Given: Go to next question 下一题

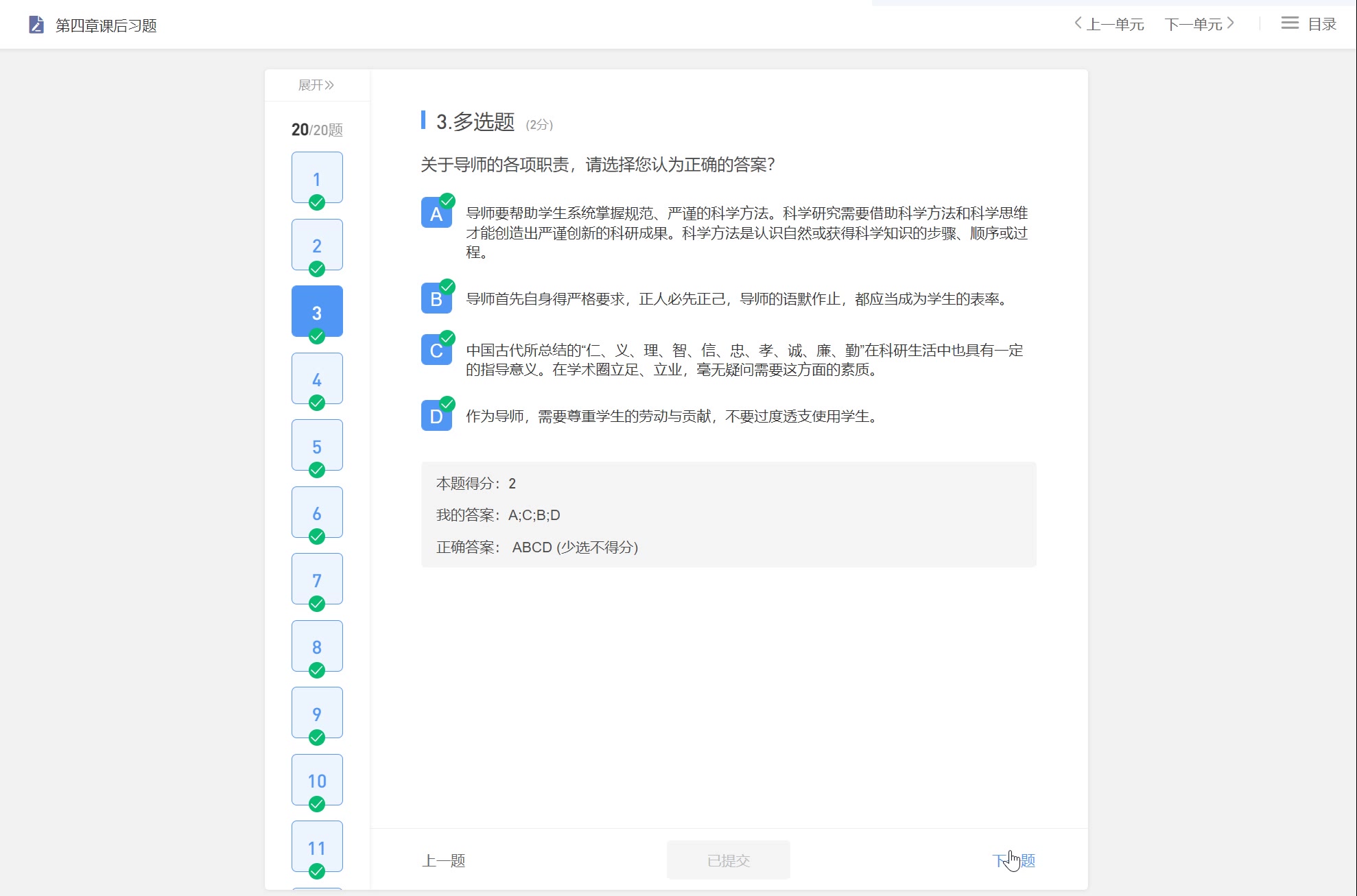Looking at the screenshot, I should coord(1014,860).
